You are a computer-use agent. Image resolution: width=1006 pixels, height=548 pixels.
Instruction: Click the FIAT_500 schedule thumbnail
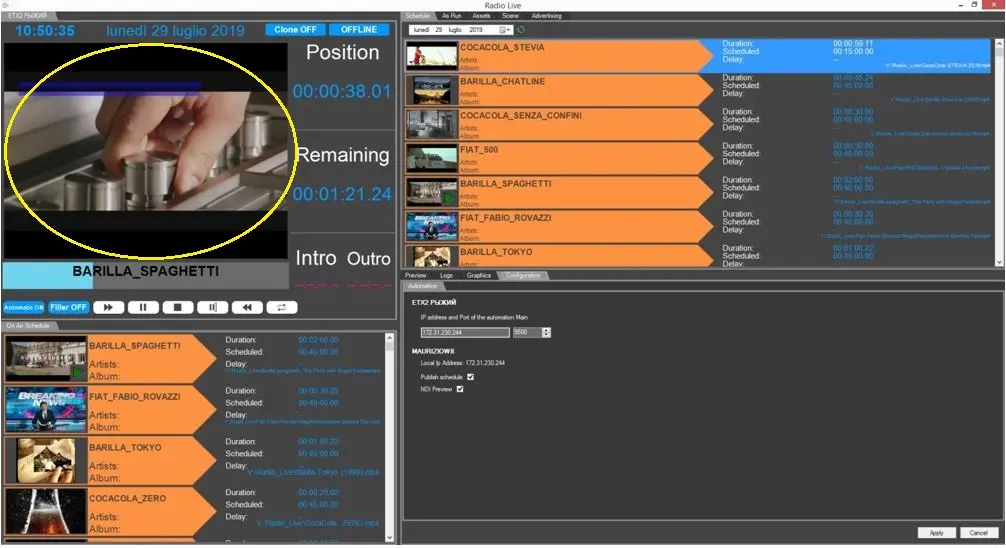click(431, 158)
